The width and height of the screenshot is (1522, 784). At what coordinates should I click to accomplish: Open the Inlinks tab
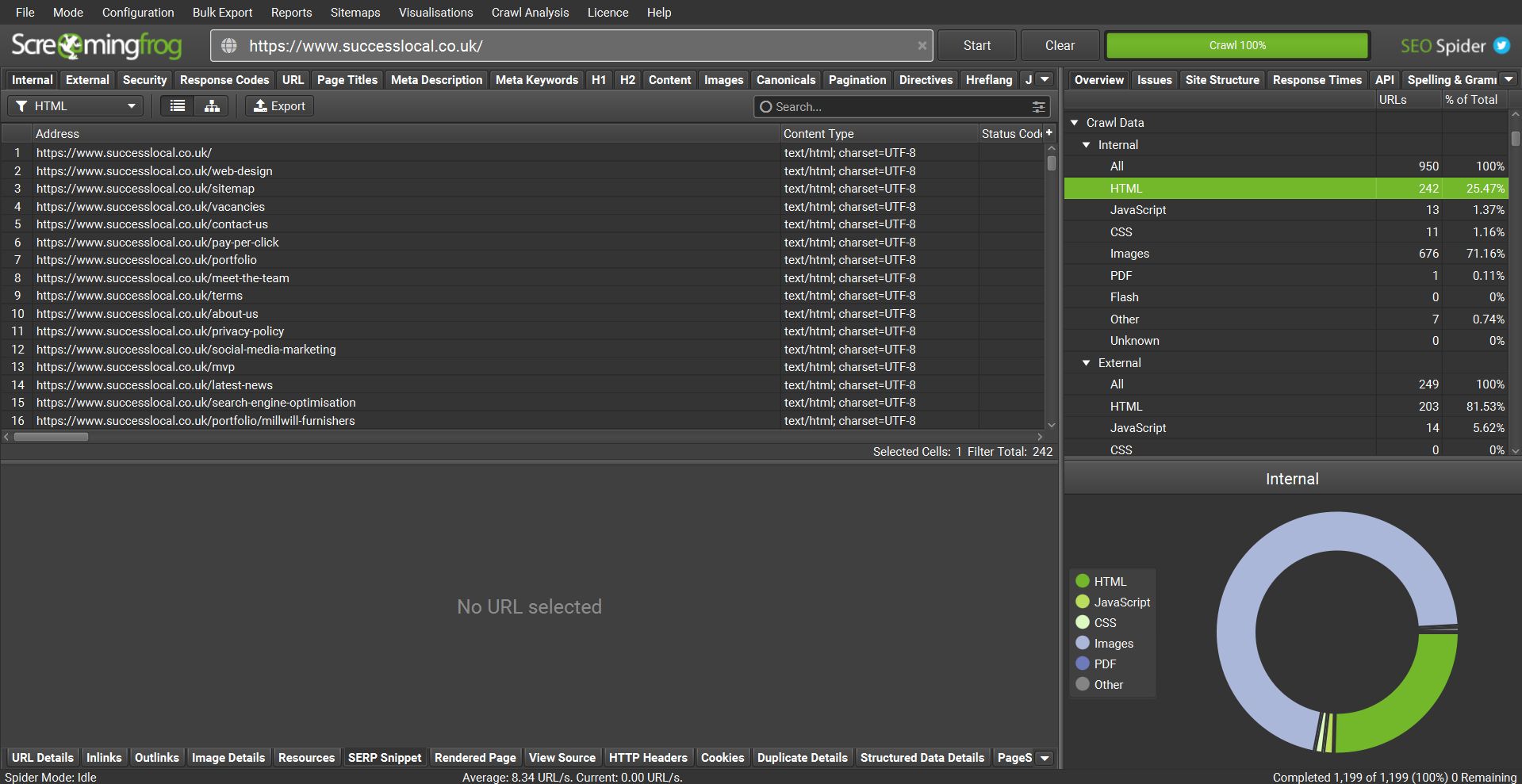tap(104, 758)
